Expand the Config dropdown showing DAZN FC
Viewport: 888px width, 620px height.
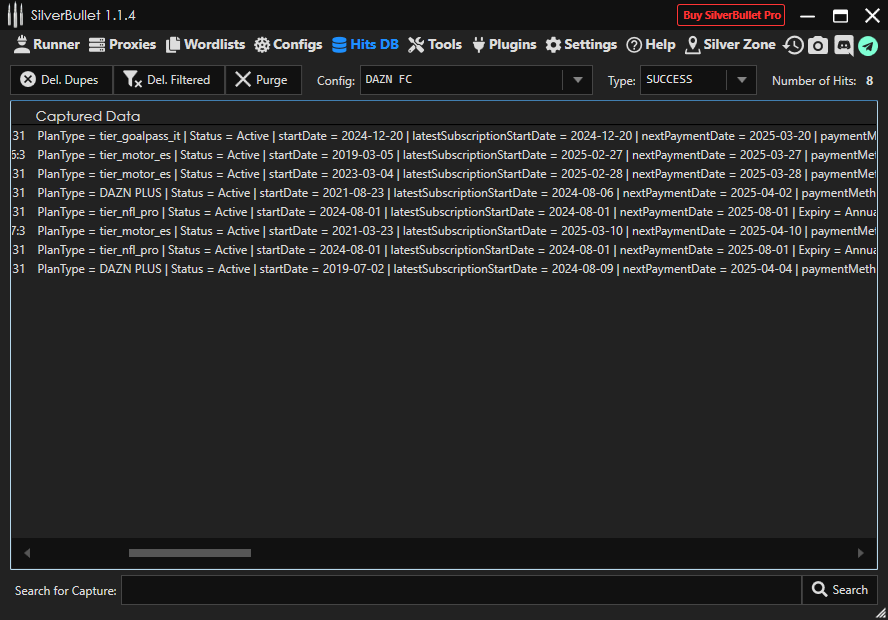578,80
